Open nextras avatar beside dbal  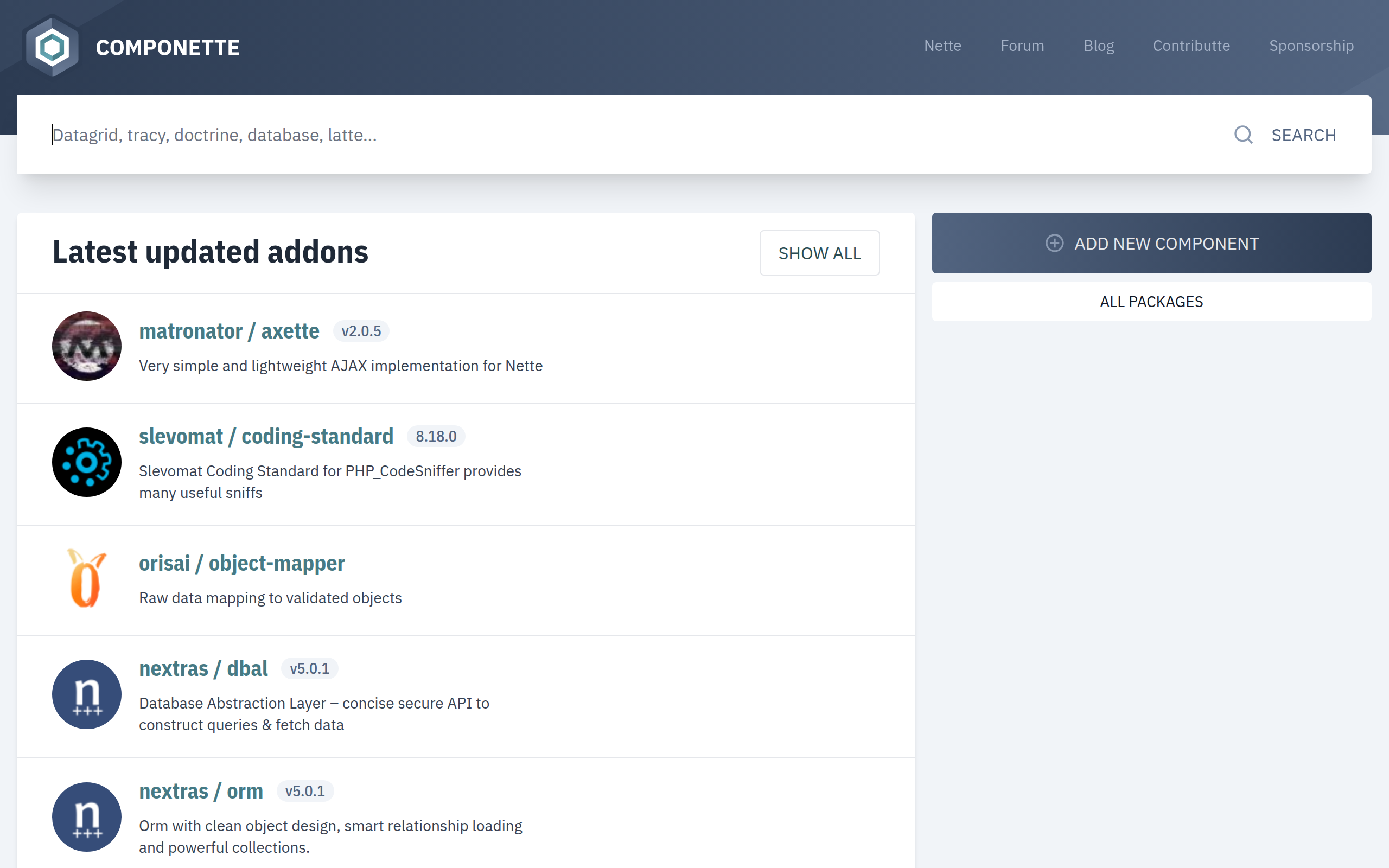point(87,694)
